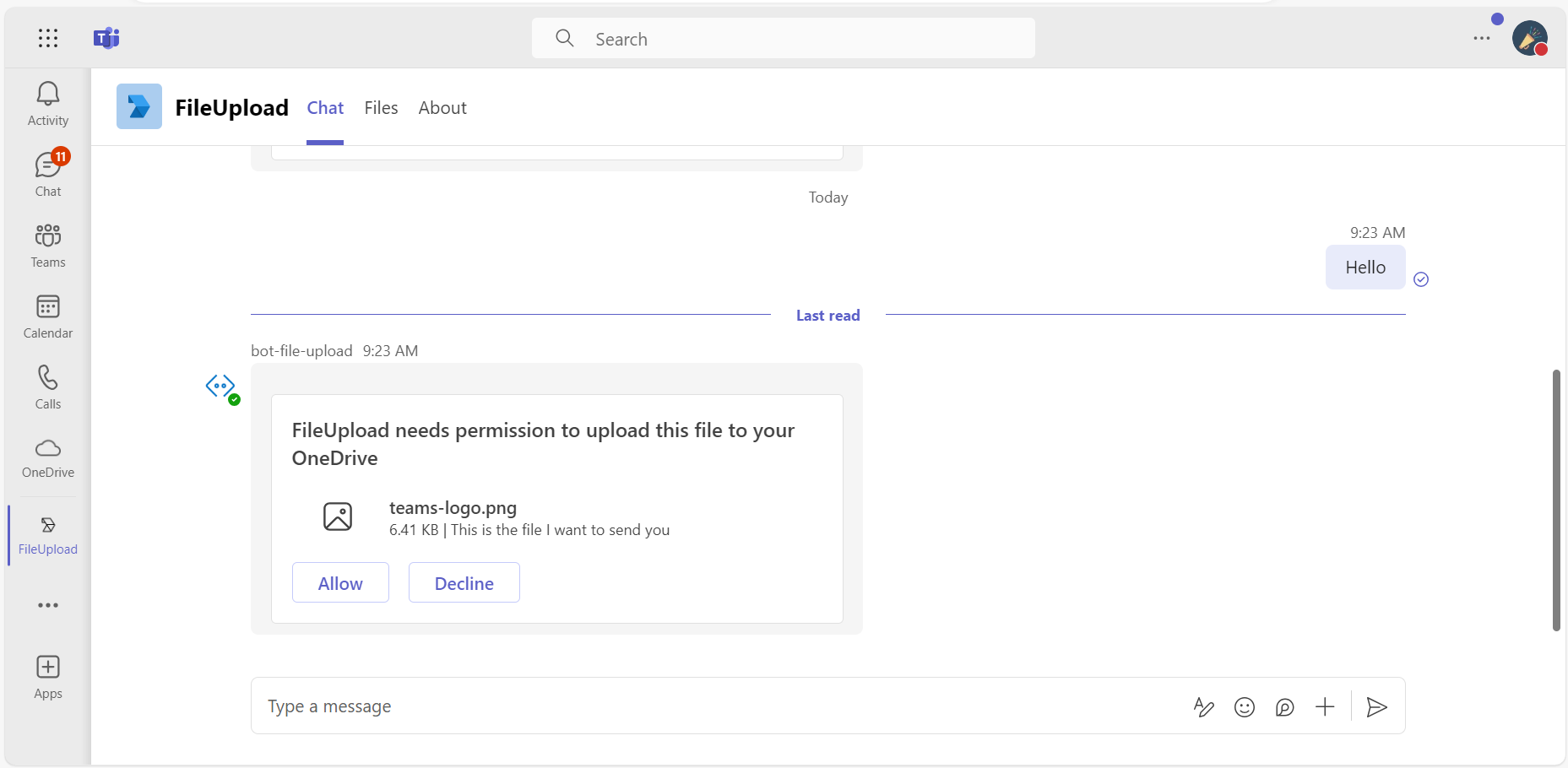The image size is (1568, 768).
Task: Open the app launcher grid
Action: 48,38
